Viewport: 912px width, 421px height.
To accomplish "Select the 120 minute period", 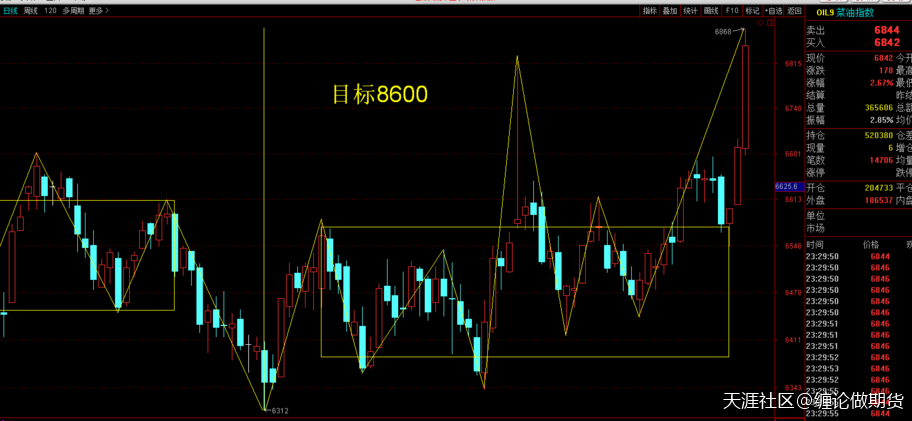I will pyautogui.click(x=51, y=11).
